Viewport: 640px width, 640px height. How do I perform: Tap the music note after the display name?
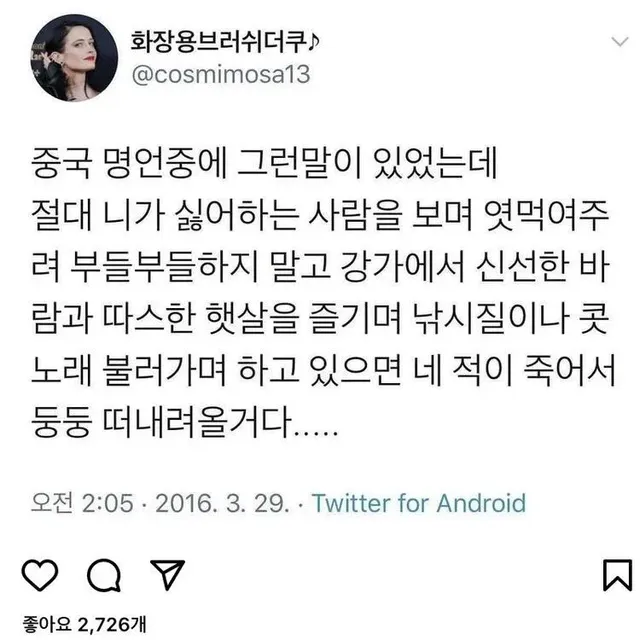[x=313, y=42]
